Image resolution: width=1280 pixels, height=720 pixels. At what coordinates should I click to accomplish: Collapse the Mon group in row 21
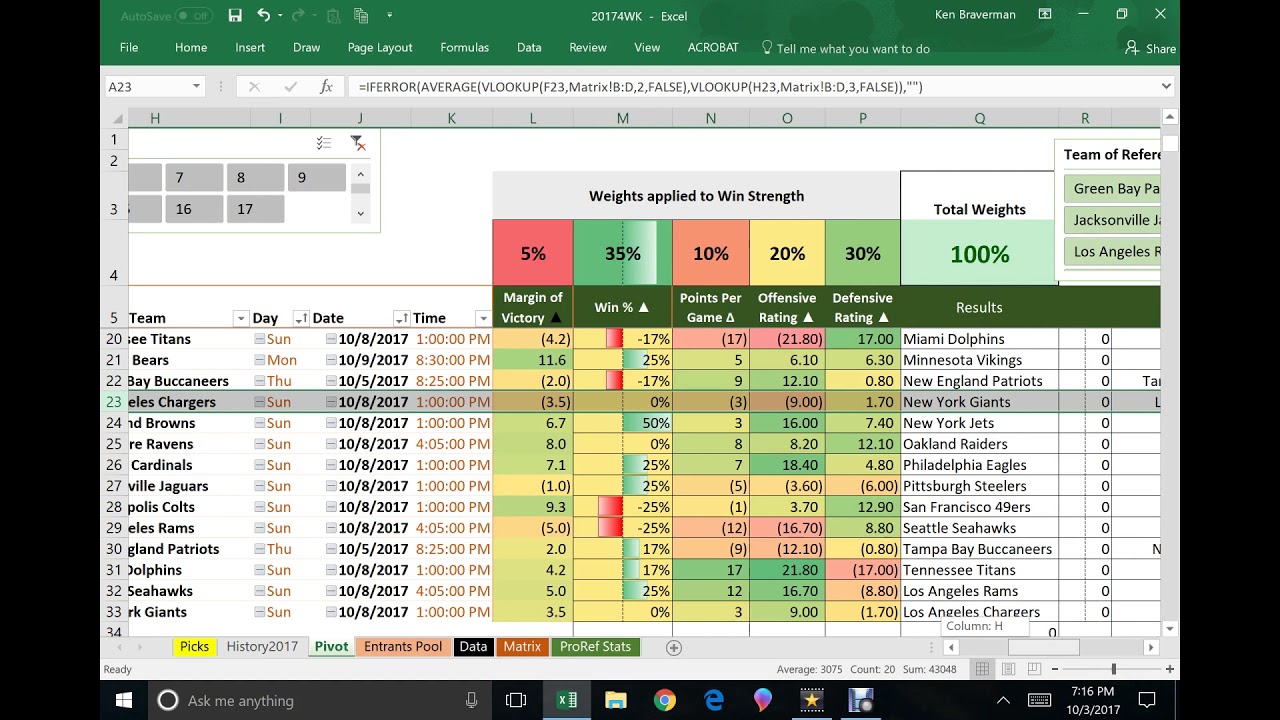pos(259,360)
